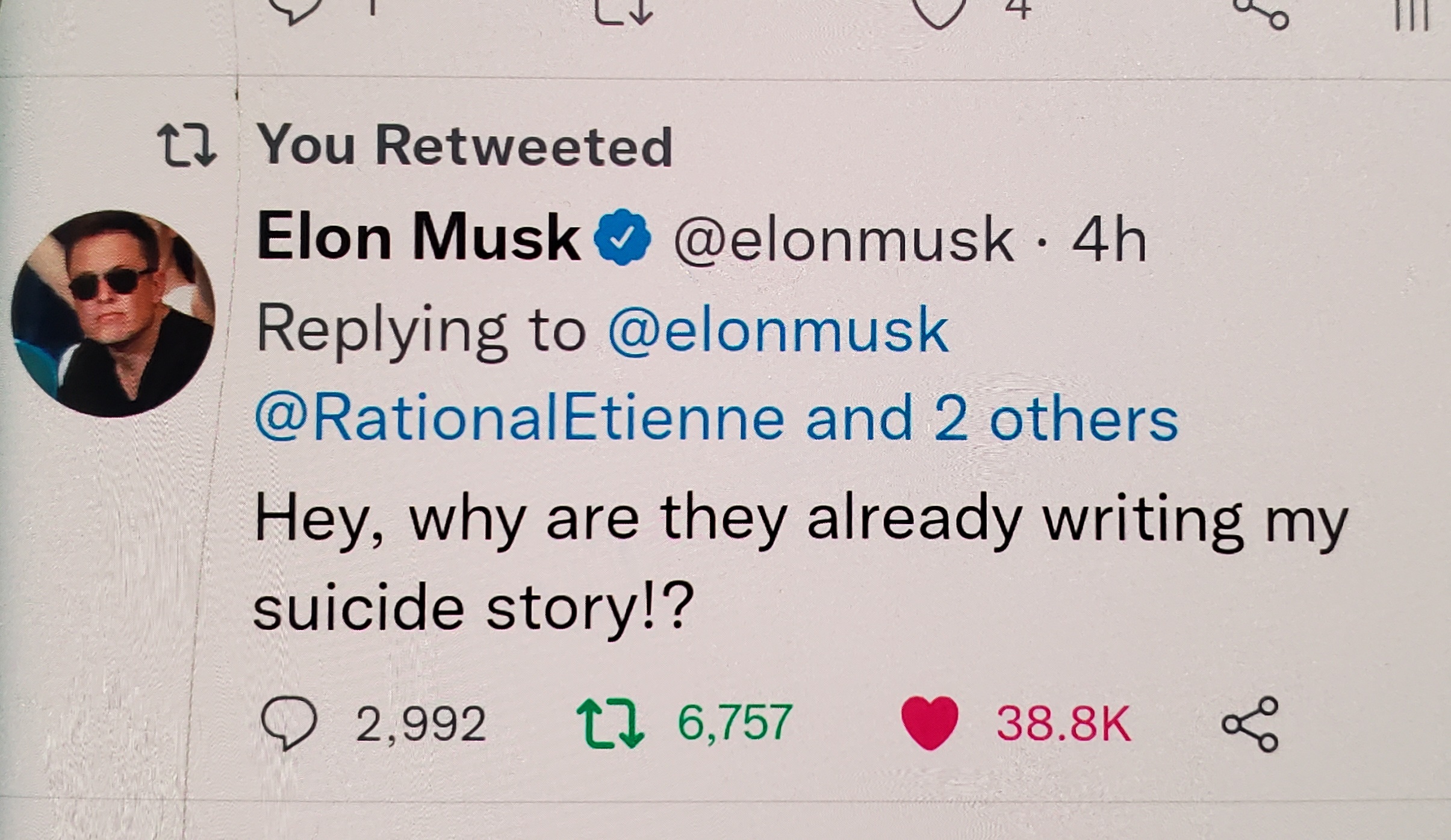Open Elon Musk's profile picture
Image resolution: width=1451 pixels, height=840 pixels.
click(113, 313)
